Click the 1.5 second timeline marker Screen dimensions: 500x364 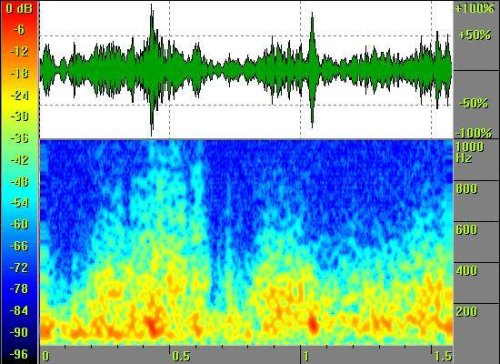tap(443, 356)
